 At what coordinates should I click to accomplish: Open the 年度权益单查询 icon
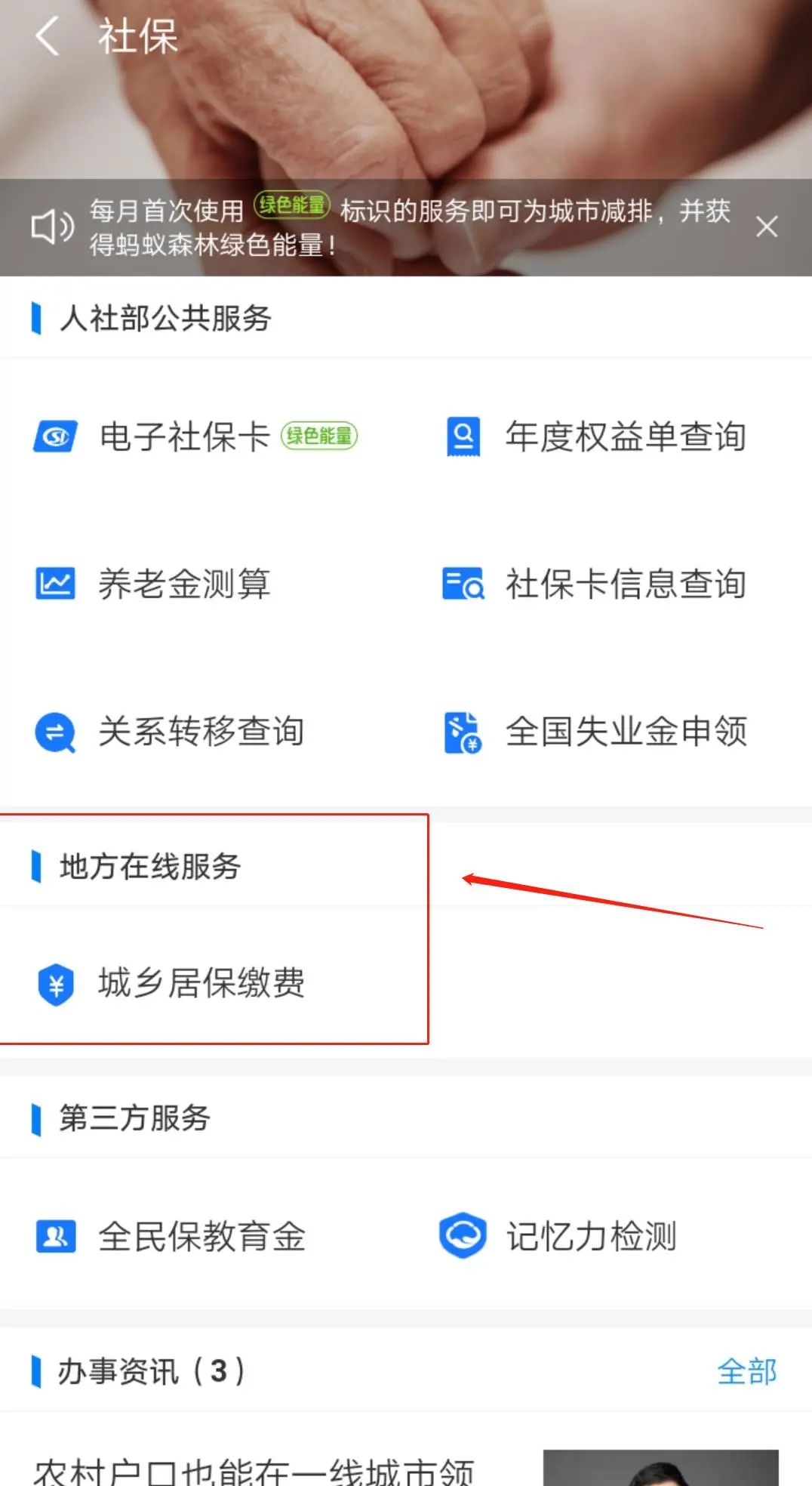point(463,436)
